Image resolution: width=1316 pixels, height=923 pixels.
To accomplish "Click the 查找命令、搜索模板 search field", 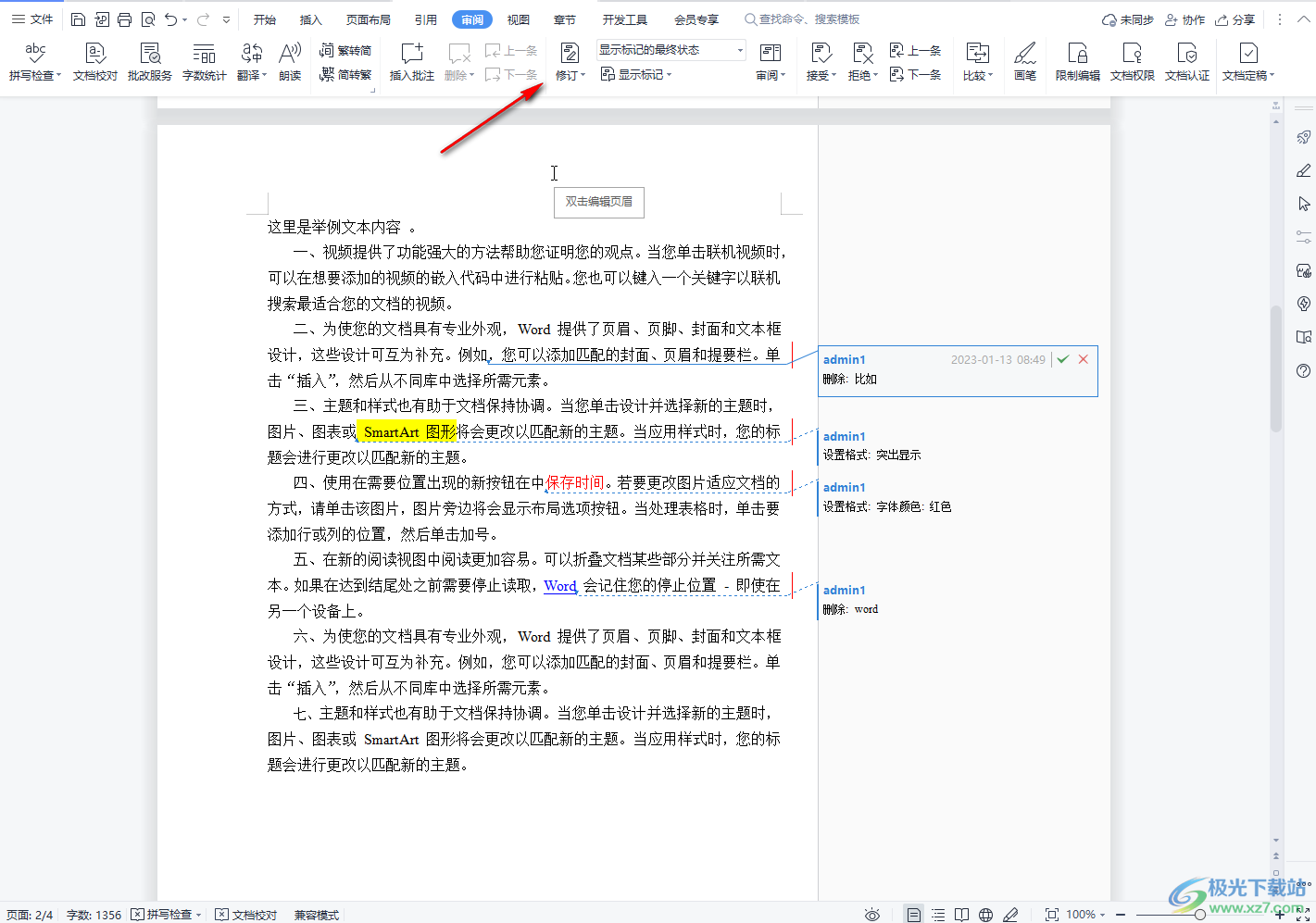I will [x=803, y=19].
